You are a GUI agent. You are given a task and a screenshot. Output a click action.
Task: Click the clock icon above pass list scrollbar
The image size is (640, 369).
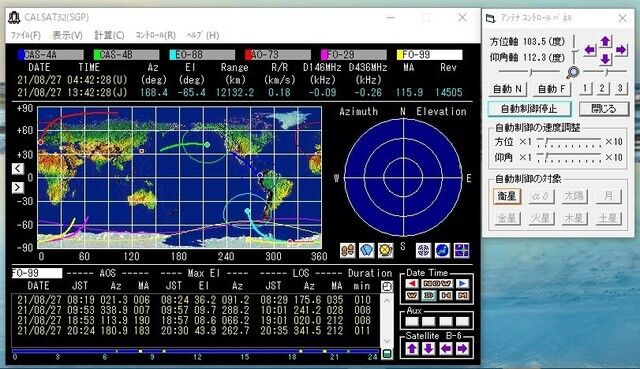click(387, 287)
